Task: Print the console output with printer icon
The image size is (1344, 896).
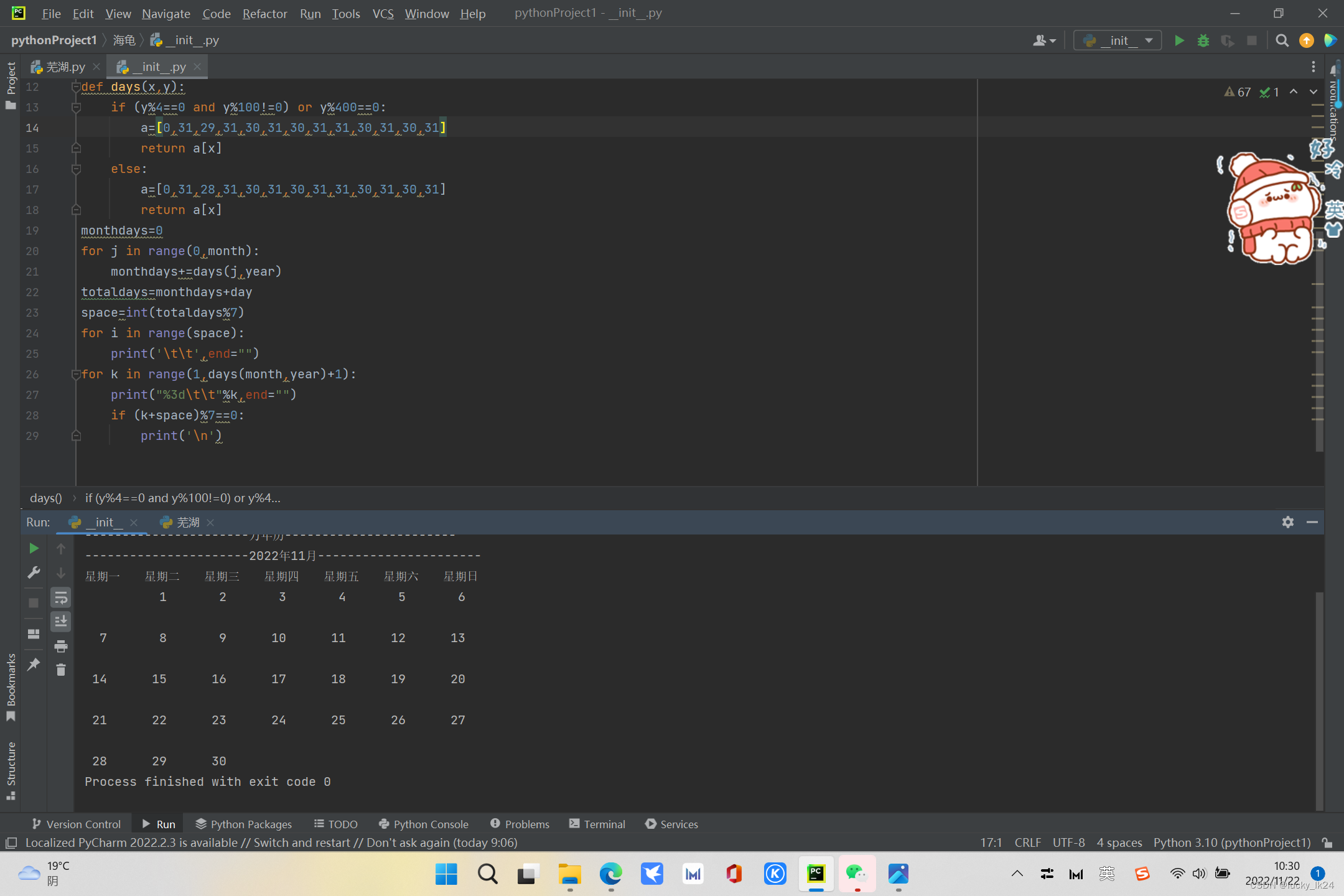Action: 61,646
